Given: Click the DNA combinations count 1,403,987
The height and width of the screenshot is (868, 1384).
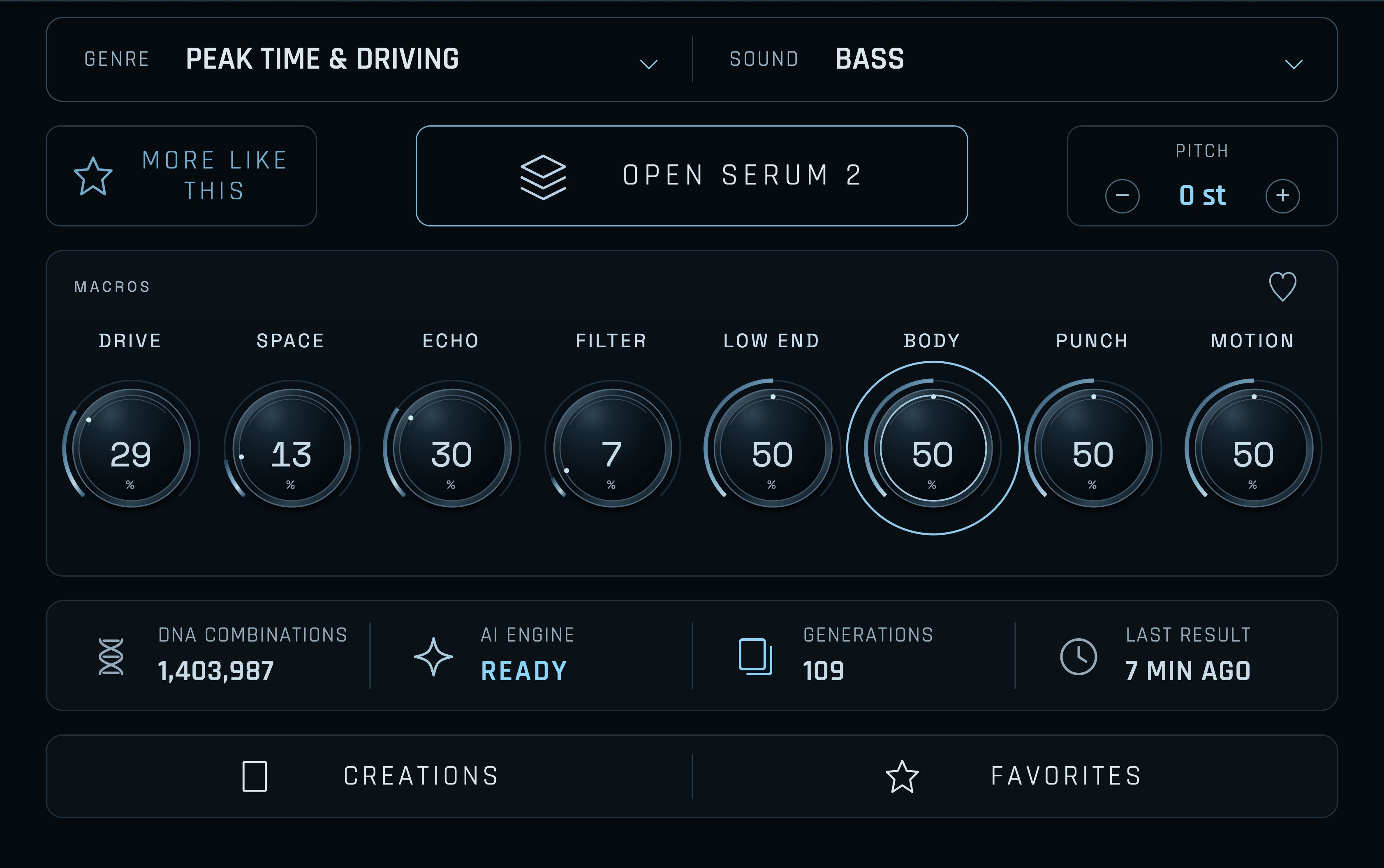Looking at the screenshot, I should (x=216, y=671).
